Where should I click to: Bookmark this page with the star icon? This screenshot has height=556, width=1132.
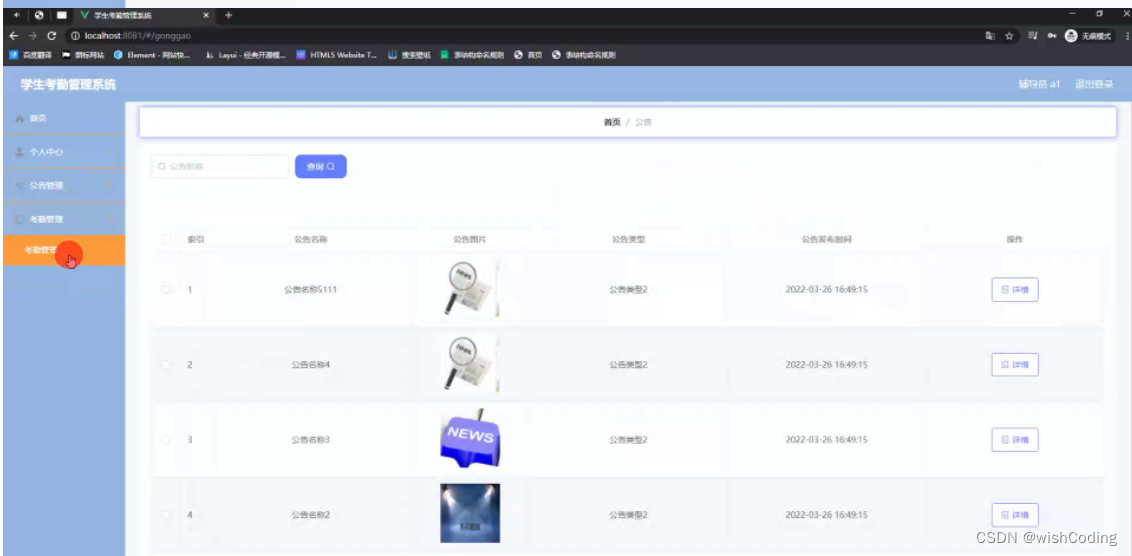(1009, 35)
